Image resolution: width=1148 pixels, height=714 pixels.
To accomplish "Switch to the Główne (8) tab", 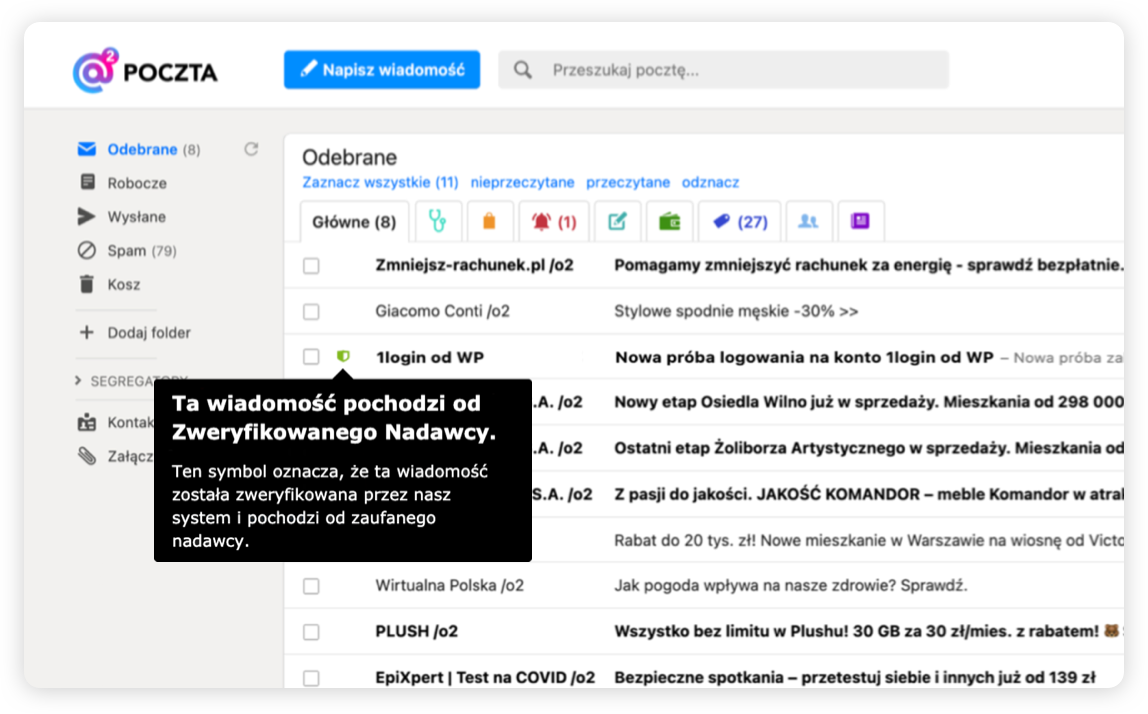I will [354, 222].
